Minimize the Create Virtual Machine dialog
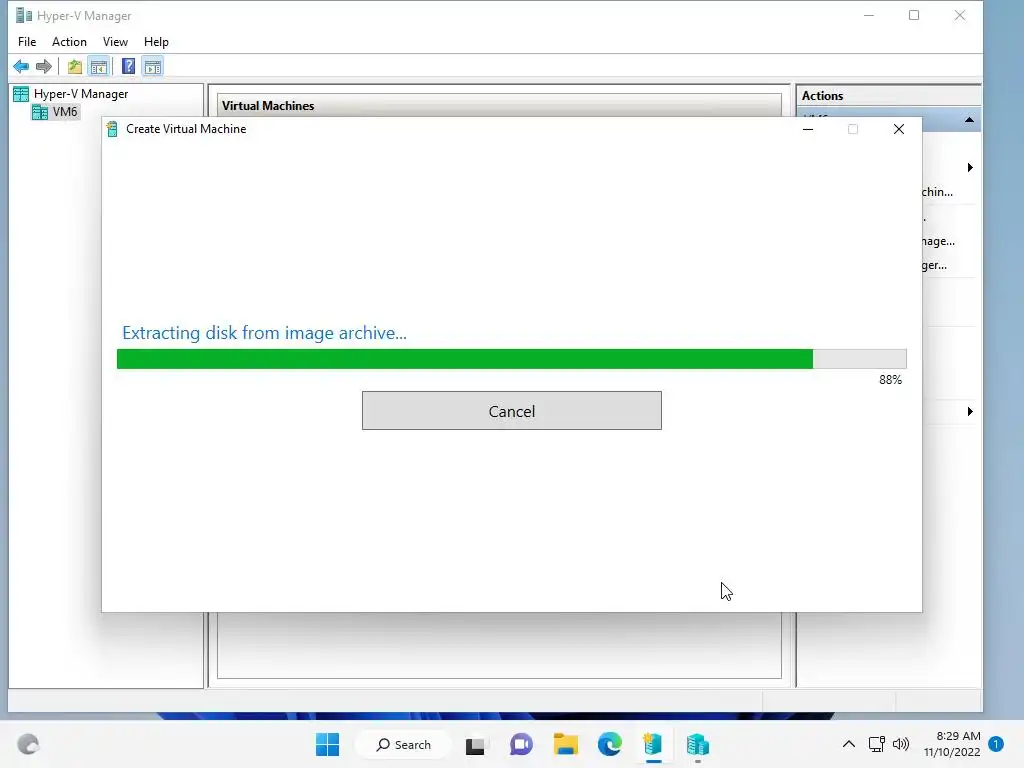Viewport: 1024px width, 768px height. click(x=808, y=129)
